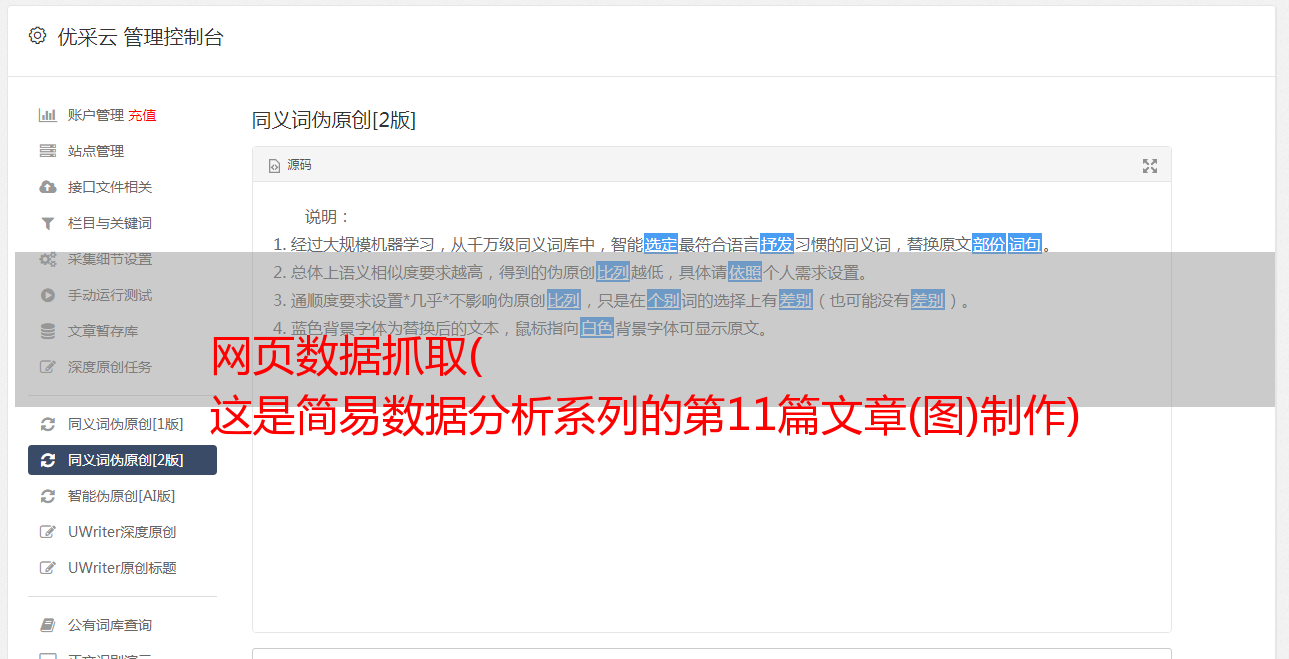1289x659 pixels.
Task: Click book icon for 公有词库查询
Action: pos(48,625)
